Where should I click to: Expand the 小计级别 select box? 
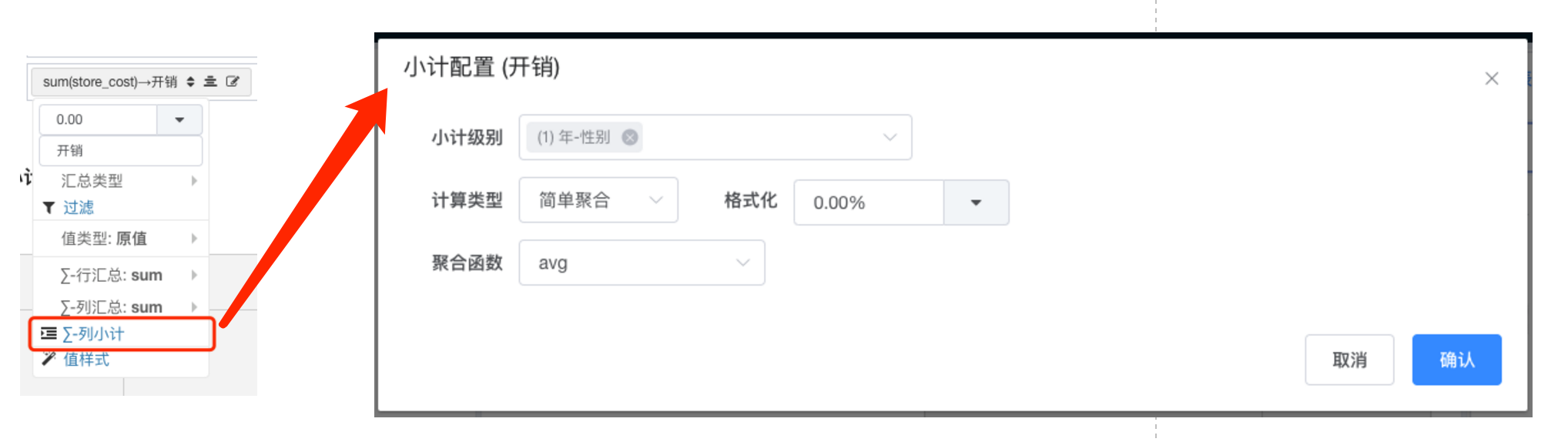coord(890,137)
